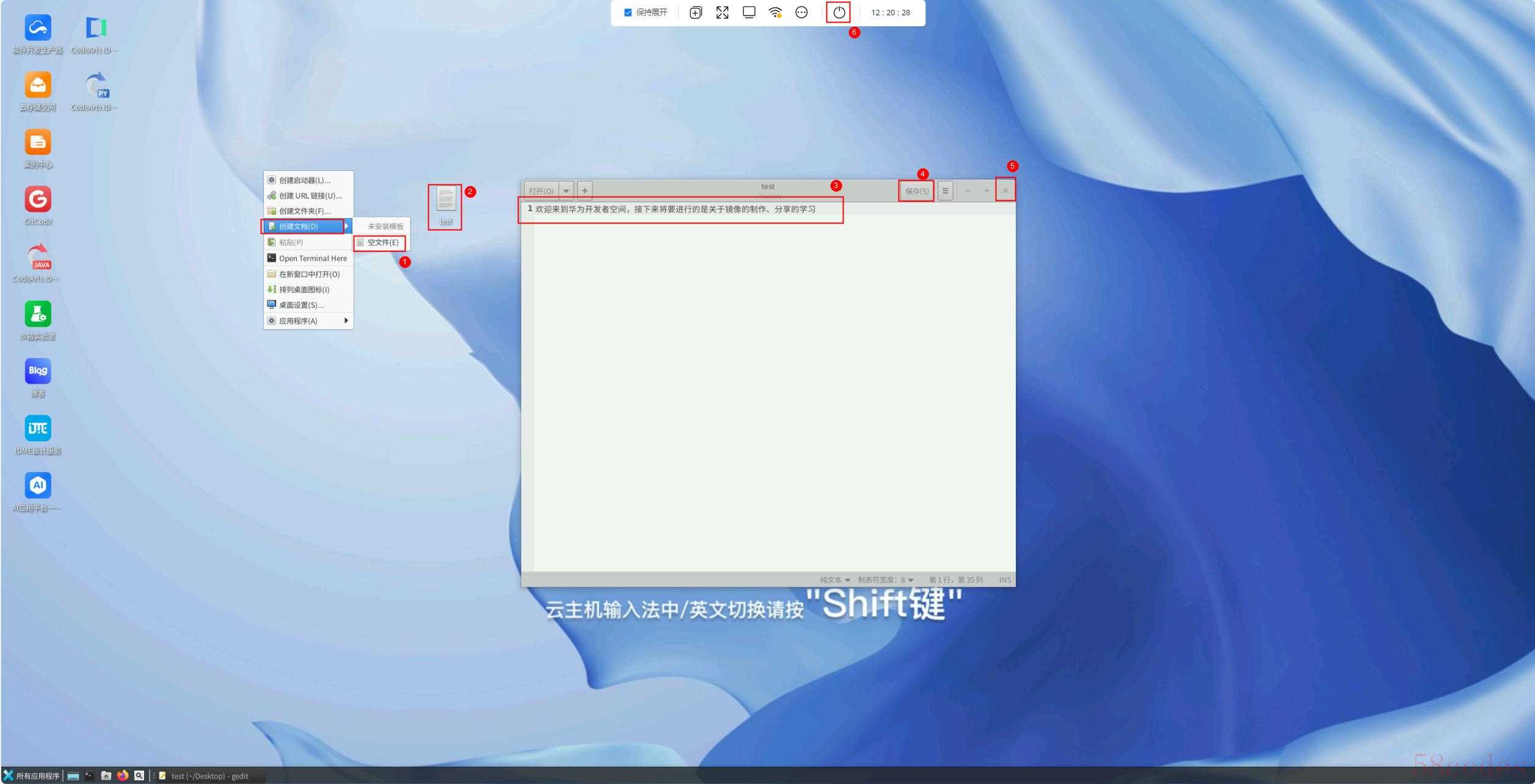Click the 所有应用程序 applications menu
Screen dimensions: 1535x784
pos(32,776)
